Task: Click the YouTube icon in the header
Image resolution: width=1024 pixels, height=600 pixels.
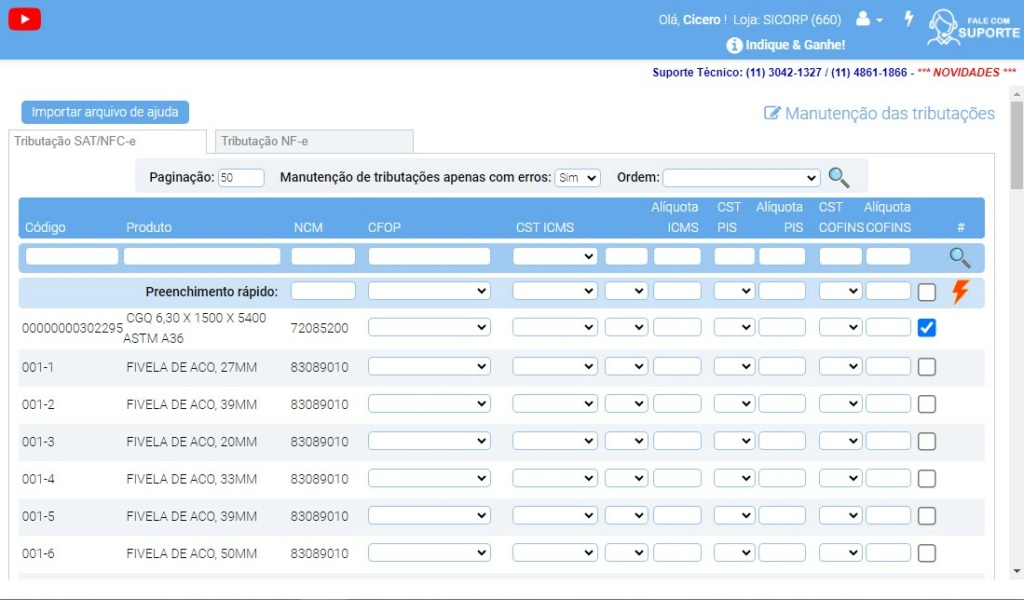Action: coord(23,18)
